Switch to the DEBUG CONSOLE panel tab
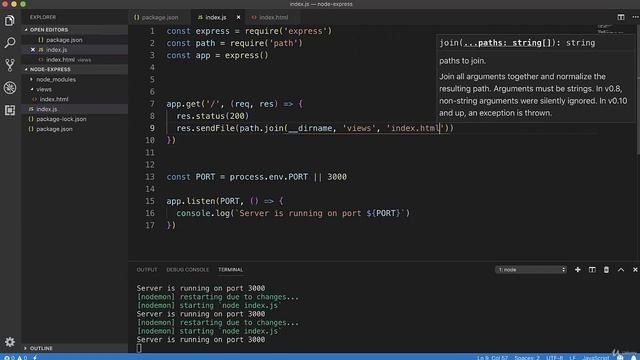 coord(187,269)
